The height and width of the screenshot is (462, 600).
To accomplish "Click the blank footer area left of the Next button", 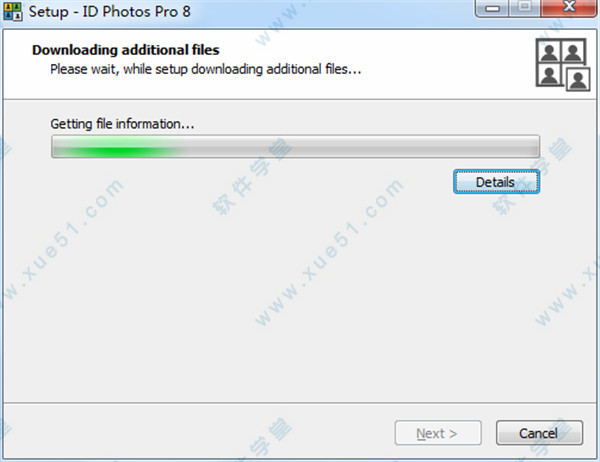I will (199, 433).
